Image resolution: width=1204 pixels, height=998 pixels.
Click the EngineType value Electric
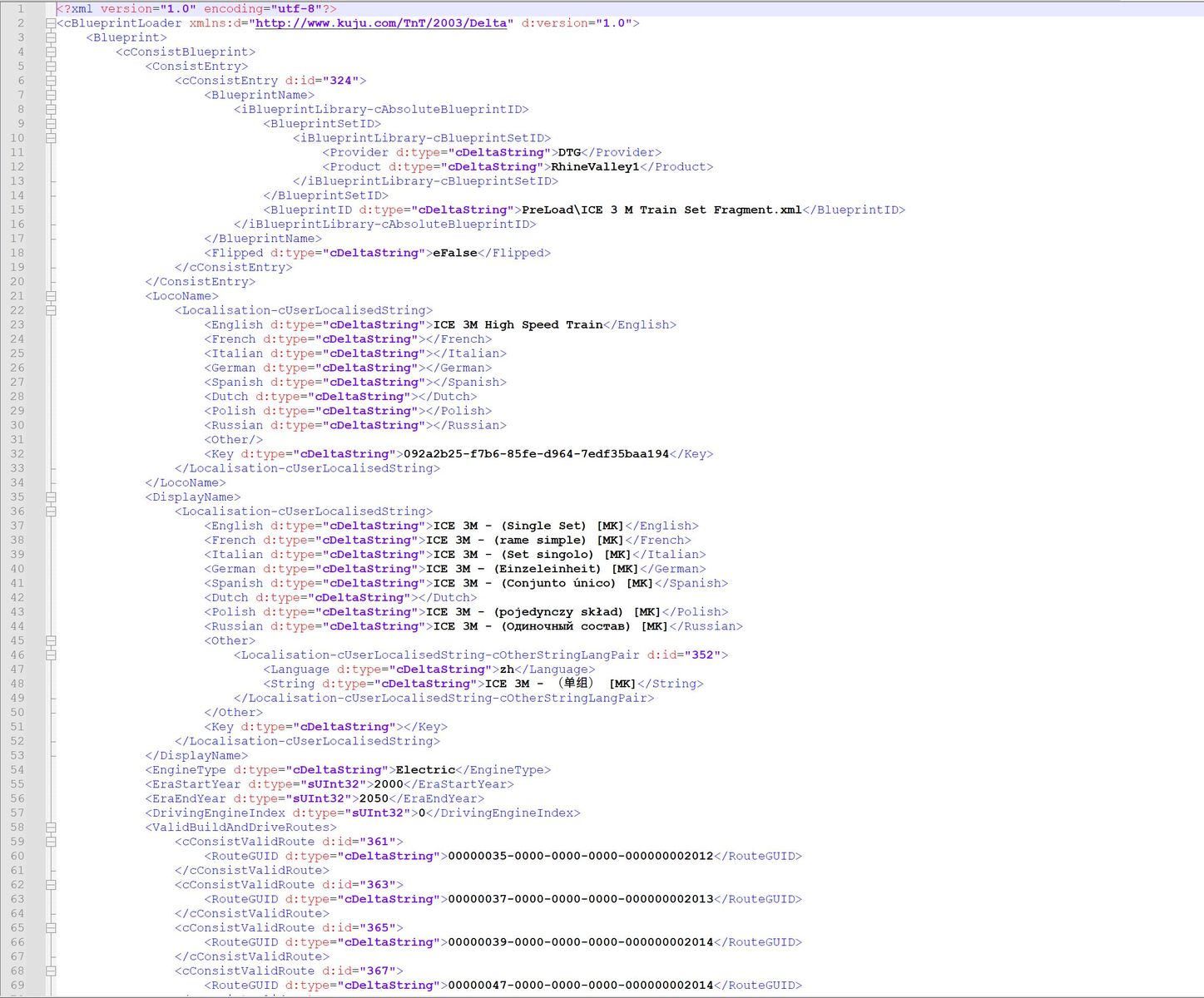pos(425,770)
